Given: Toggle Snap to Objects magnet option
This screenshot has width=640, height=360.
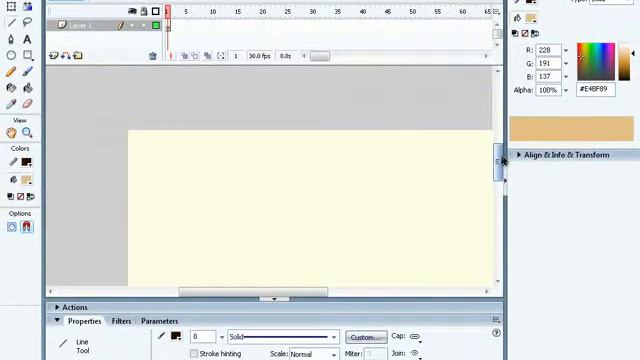Looking at the screenshot, I should [27, 227].
